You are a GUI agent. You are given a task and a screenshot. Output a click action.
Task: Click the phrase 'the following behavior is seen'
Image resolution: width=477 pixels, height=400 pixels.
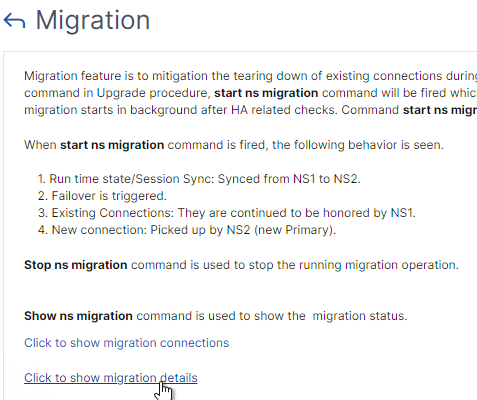pyautogui.click(x=358, y=145)
